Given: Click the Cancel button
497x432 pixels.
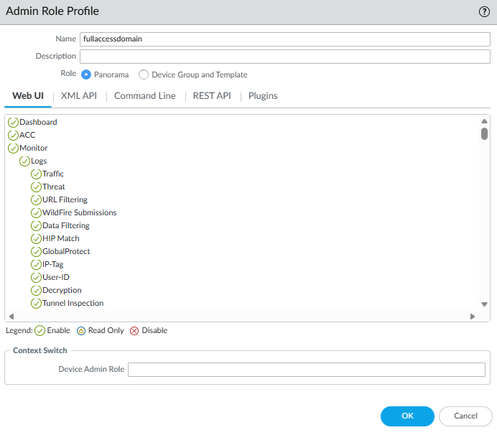Looking at the screenshot, I should point(466,416).
